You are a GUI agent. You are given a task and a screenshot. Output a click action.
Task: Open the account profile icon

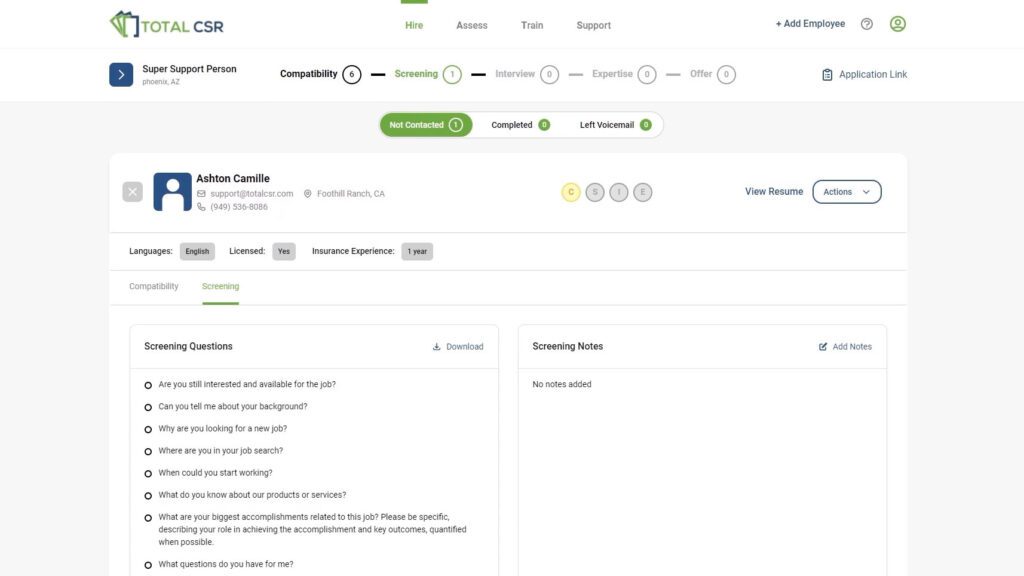[x=897, y=23]
